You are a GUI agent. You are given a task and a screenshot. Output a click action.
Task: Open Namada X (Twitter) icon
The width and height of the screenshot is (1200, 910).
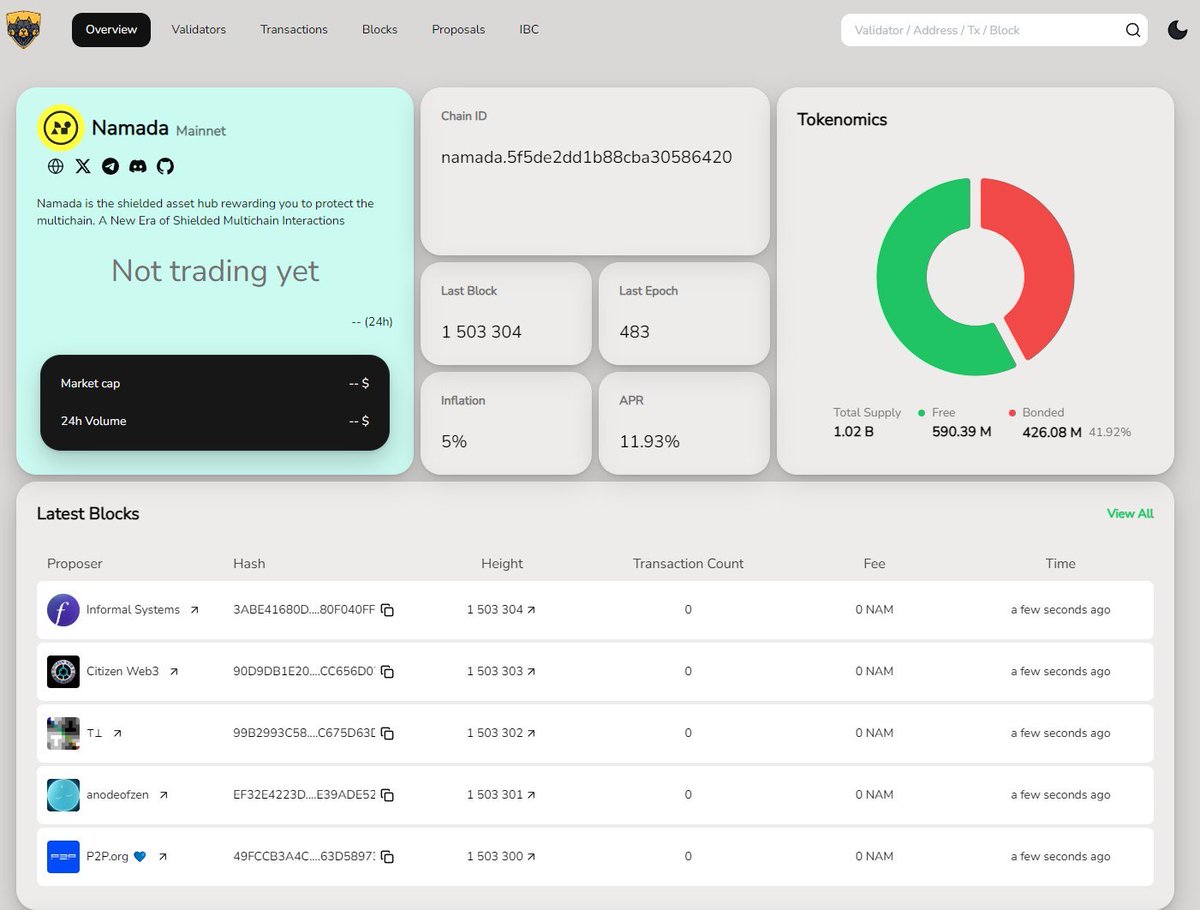pos(83,166)
